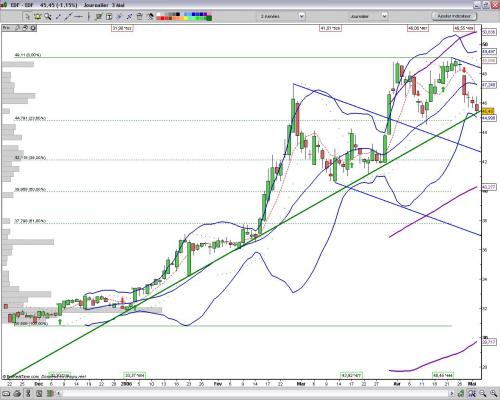
Task: Click the print icon in bottom toolbar
Action: tap(17, 393)
